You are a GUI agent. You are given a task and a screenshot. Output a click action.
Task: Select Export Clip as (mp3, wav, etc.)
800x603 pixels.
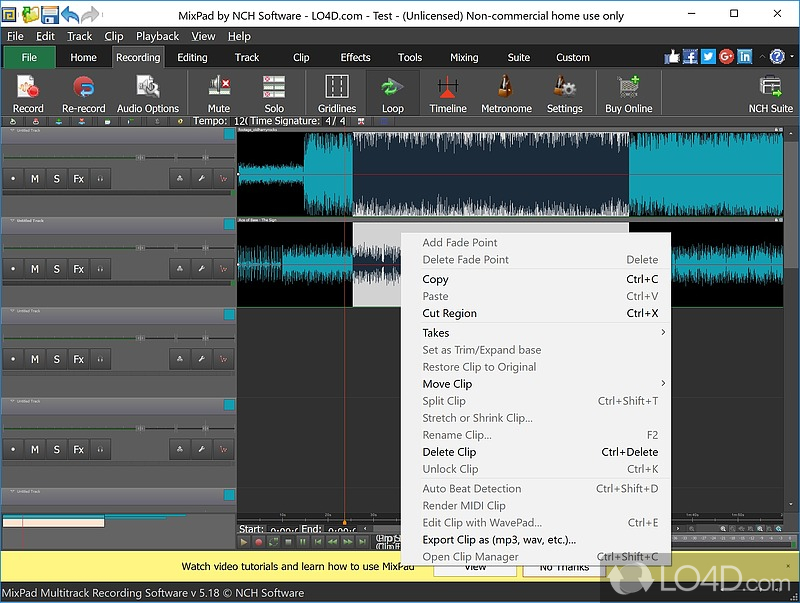click(x=499, y=540)
